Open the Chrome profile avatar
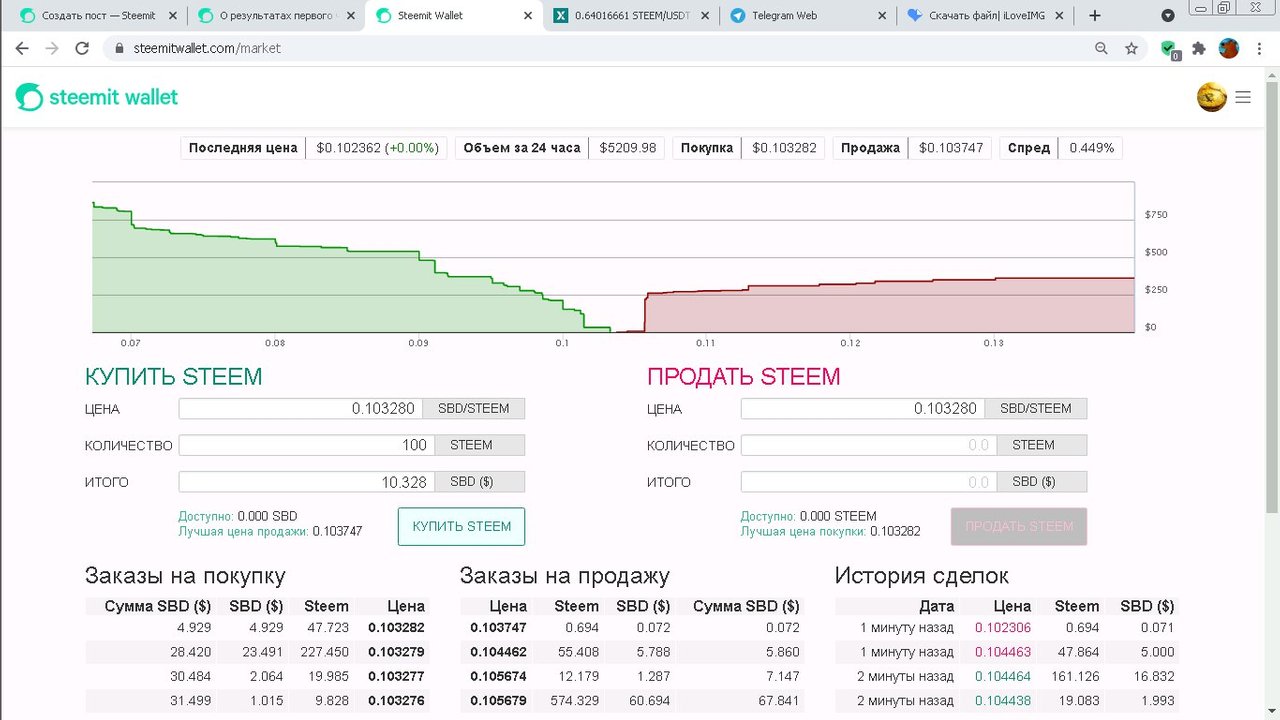Screen dimensions: 1280x720 pos(1229,48)
